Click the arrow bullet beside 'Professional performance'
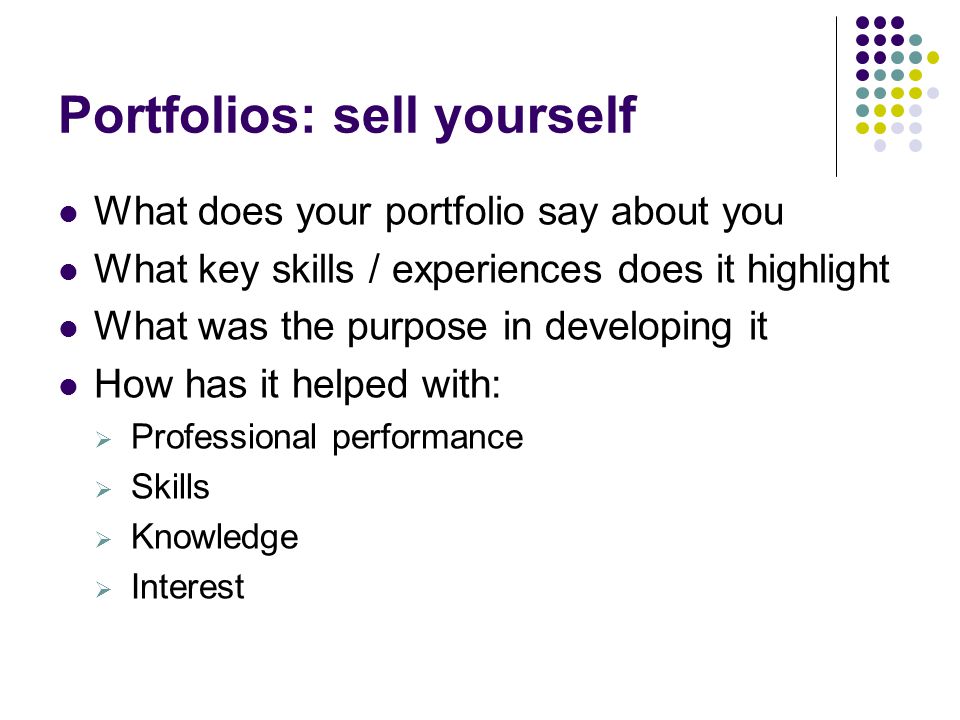 (x=103, y=440)
